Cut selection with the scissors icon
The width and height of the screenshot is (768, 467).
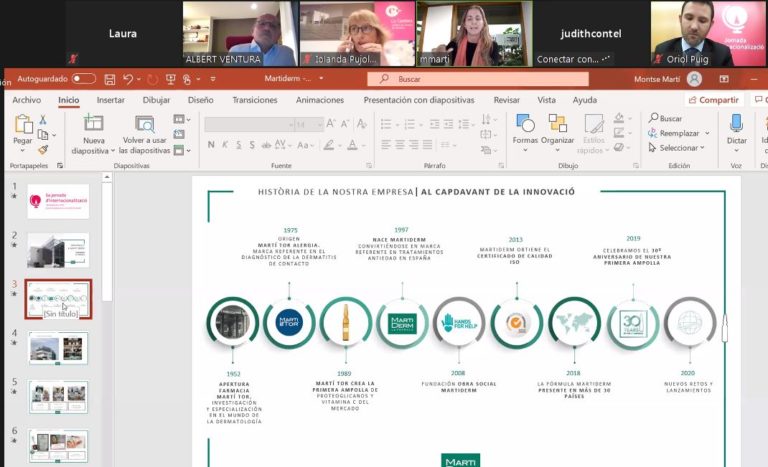point(43,120)
